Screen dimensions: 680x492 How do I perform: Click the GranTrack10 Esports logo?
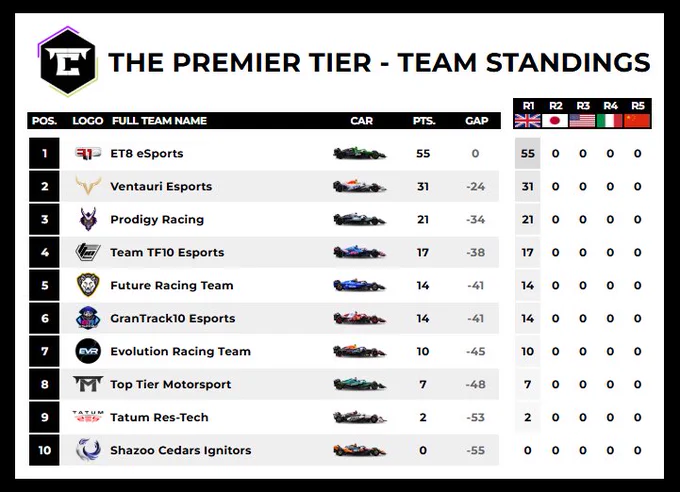coord(88,318)
